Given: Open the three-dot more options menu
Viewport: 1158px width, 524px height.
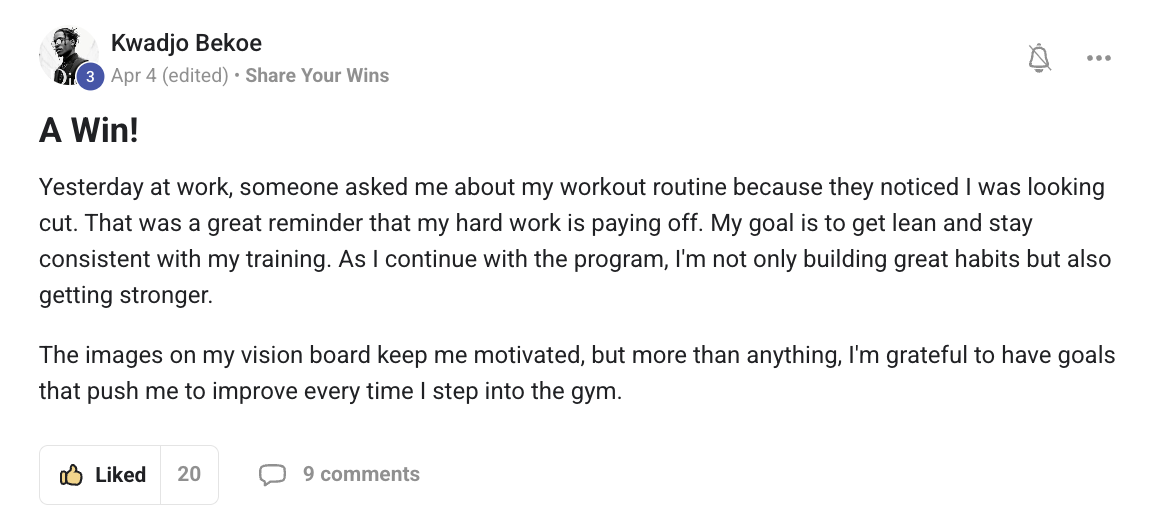Looking at the screenshot, I should [1098, 59].
